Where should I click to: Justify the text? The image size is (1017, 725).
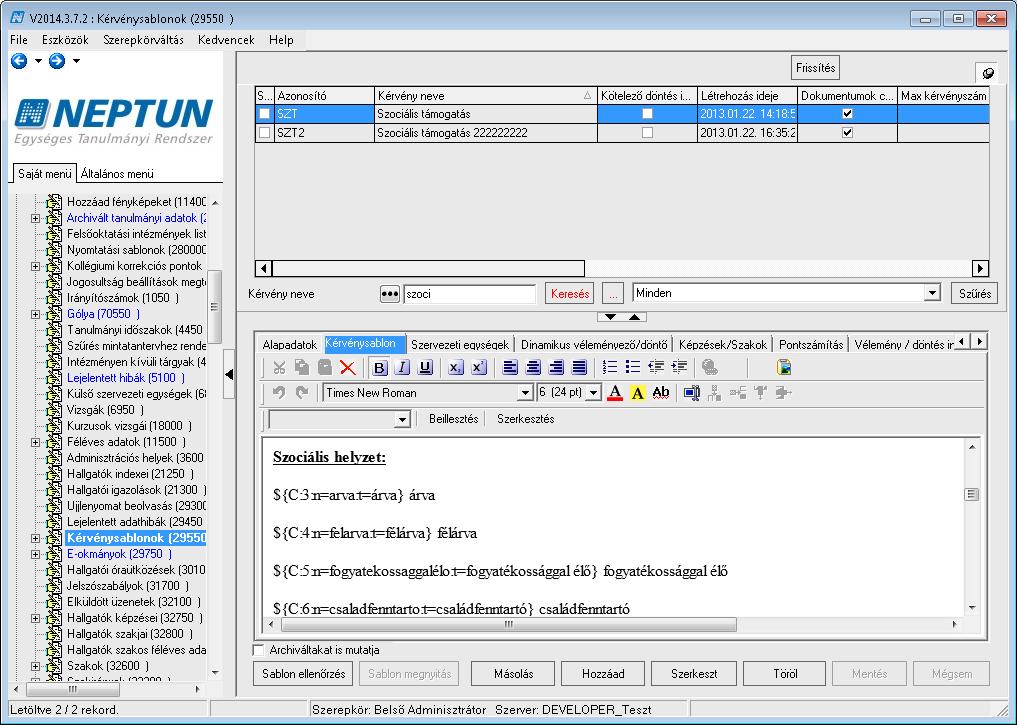coord(579,368)
